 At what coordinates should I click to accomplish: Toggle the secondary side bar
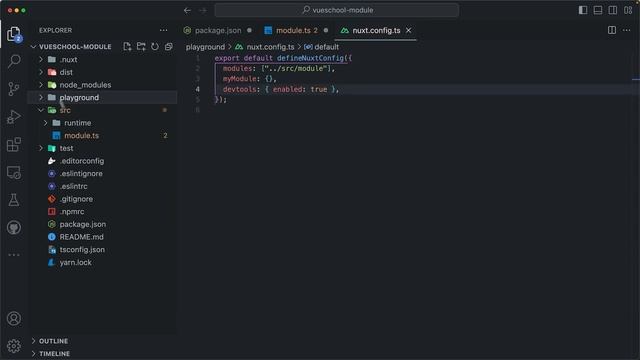pos(613,10)
